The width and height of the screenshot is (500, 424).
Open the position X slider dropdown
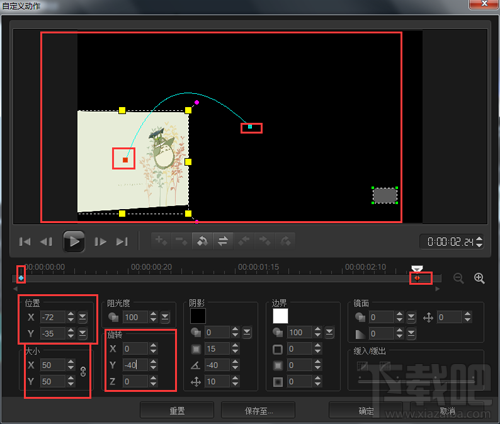[82, 317]
